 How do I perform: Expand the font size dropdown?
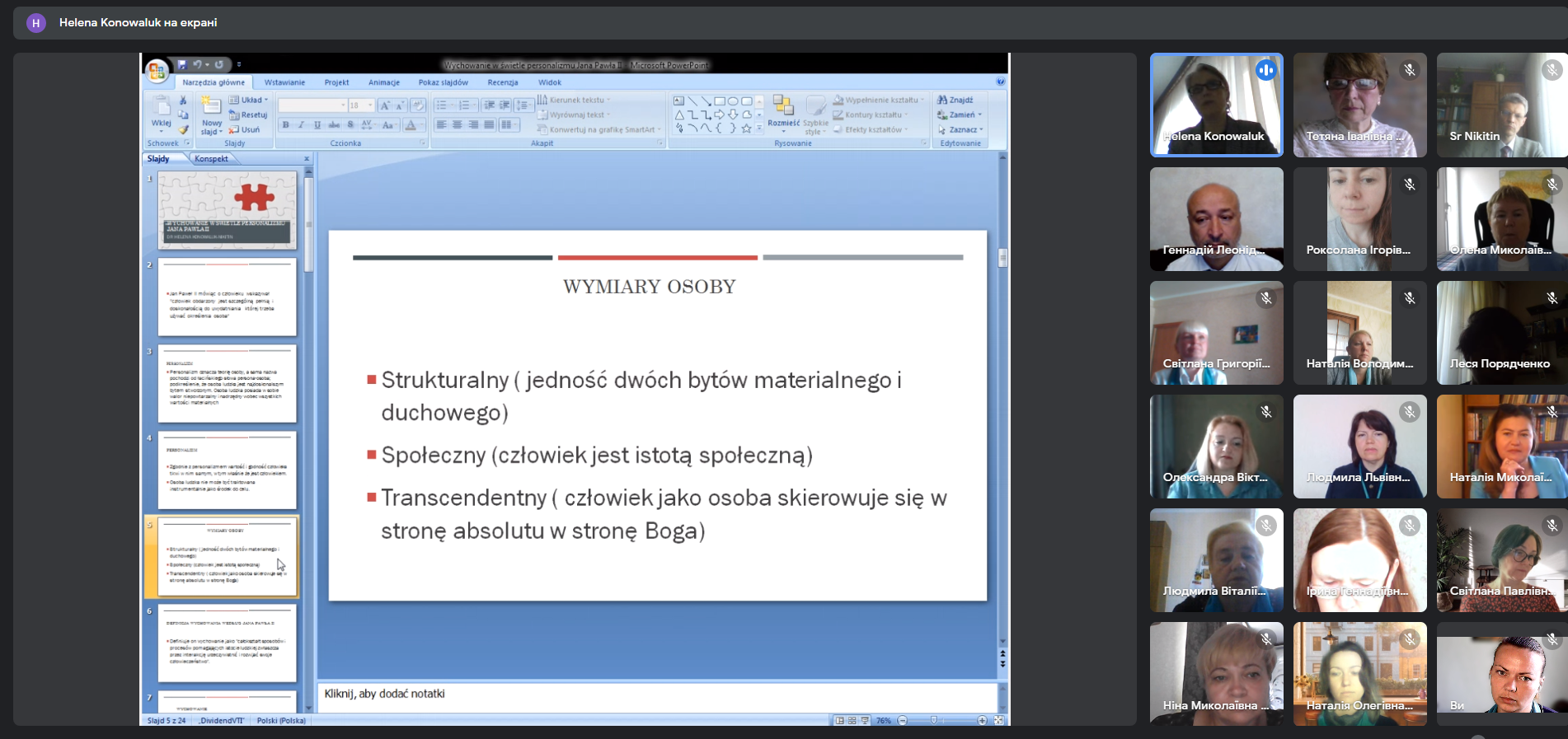pos(370,105)
